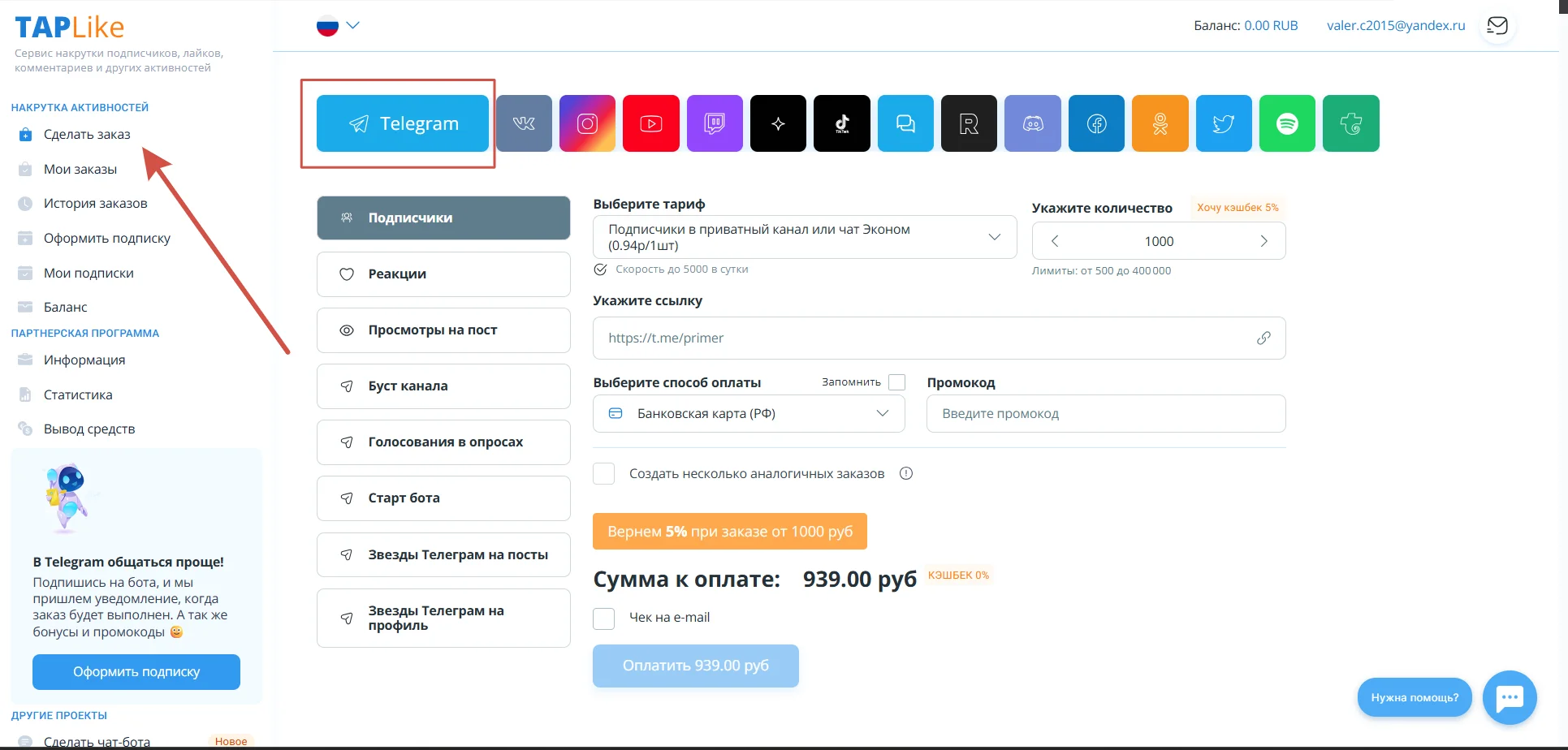Click the blue "Оформить подписку" button in the Telegram promo card
Image resolution: width=1568 pixels, height=750 pixels.
tap(136, 672)
